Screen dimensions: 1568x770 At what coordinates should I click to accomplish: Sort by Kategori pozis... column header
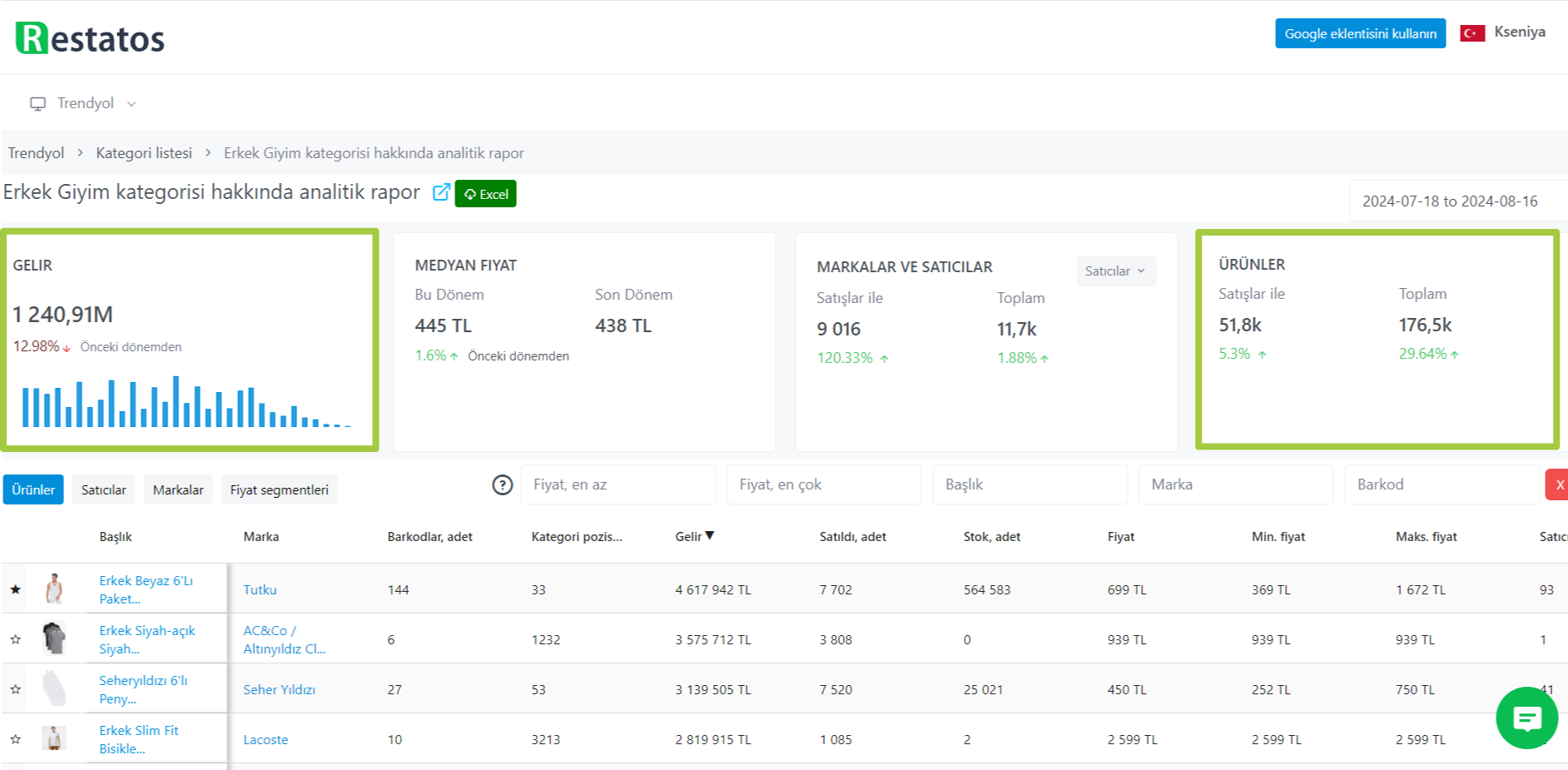pos(577,537)
